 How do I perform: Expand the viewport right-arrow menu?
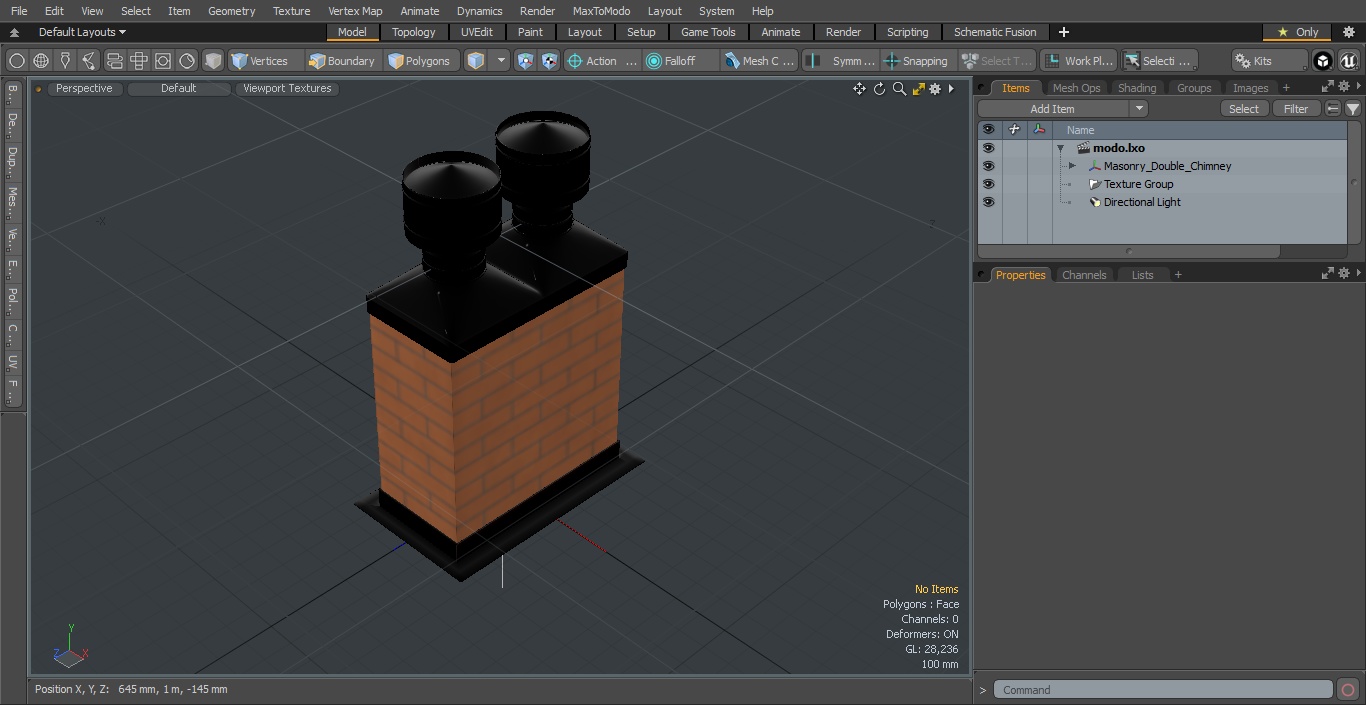click(951, 89)
